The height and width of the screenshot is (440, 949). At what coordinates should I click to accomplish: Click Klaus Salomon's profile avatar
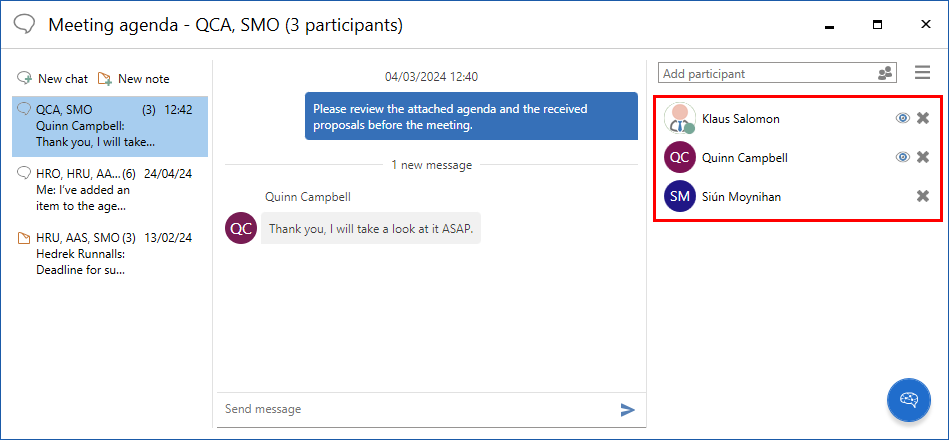coord(680,118)
